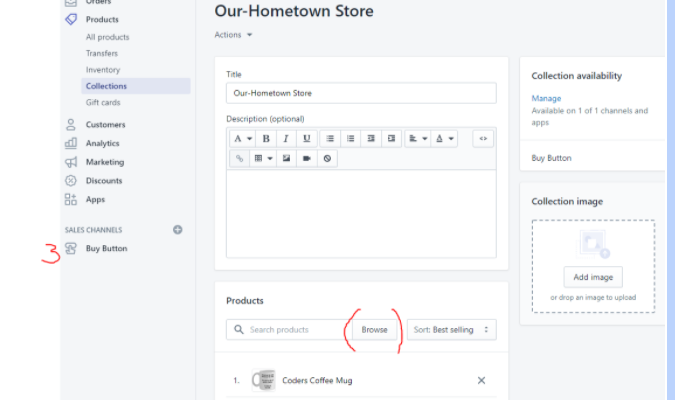
Task: Indent text in description editor
Action: pos(392,138)
